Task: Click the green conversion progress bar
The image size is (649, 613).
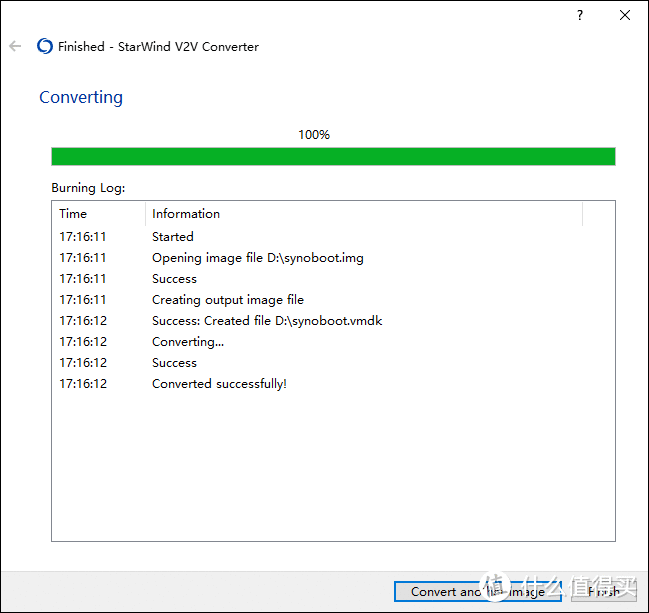Action: coord(333,156)
